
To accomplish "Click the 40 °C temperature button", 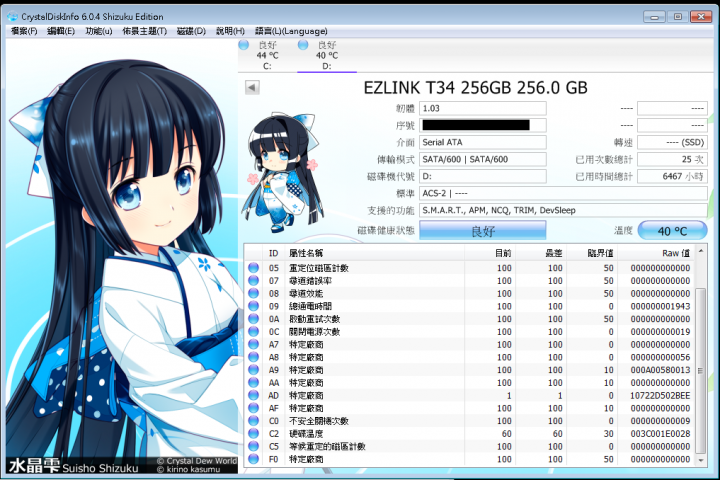I will click(672, 231).
